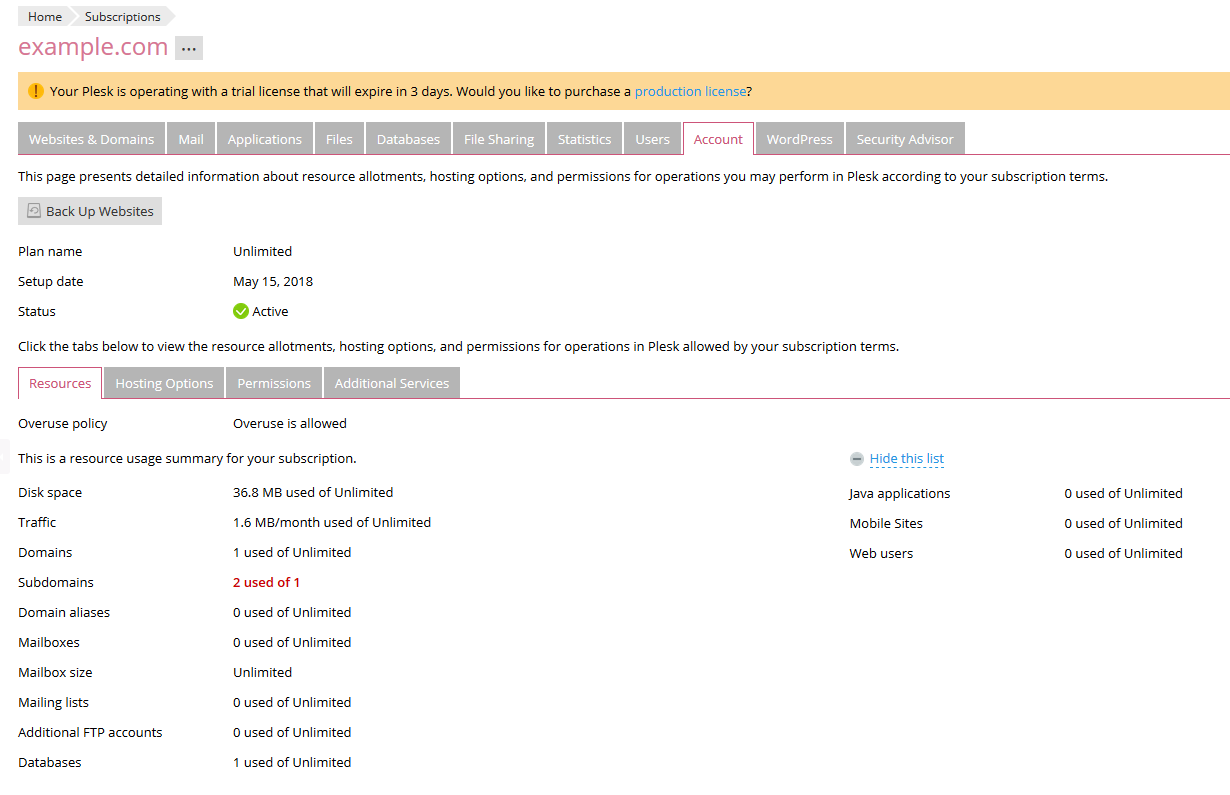Collapse list using Hide this list link

click(x=906, y=459)
